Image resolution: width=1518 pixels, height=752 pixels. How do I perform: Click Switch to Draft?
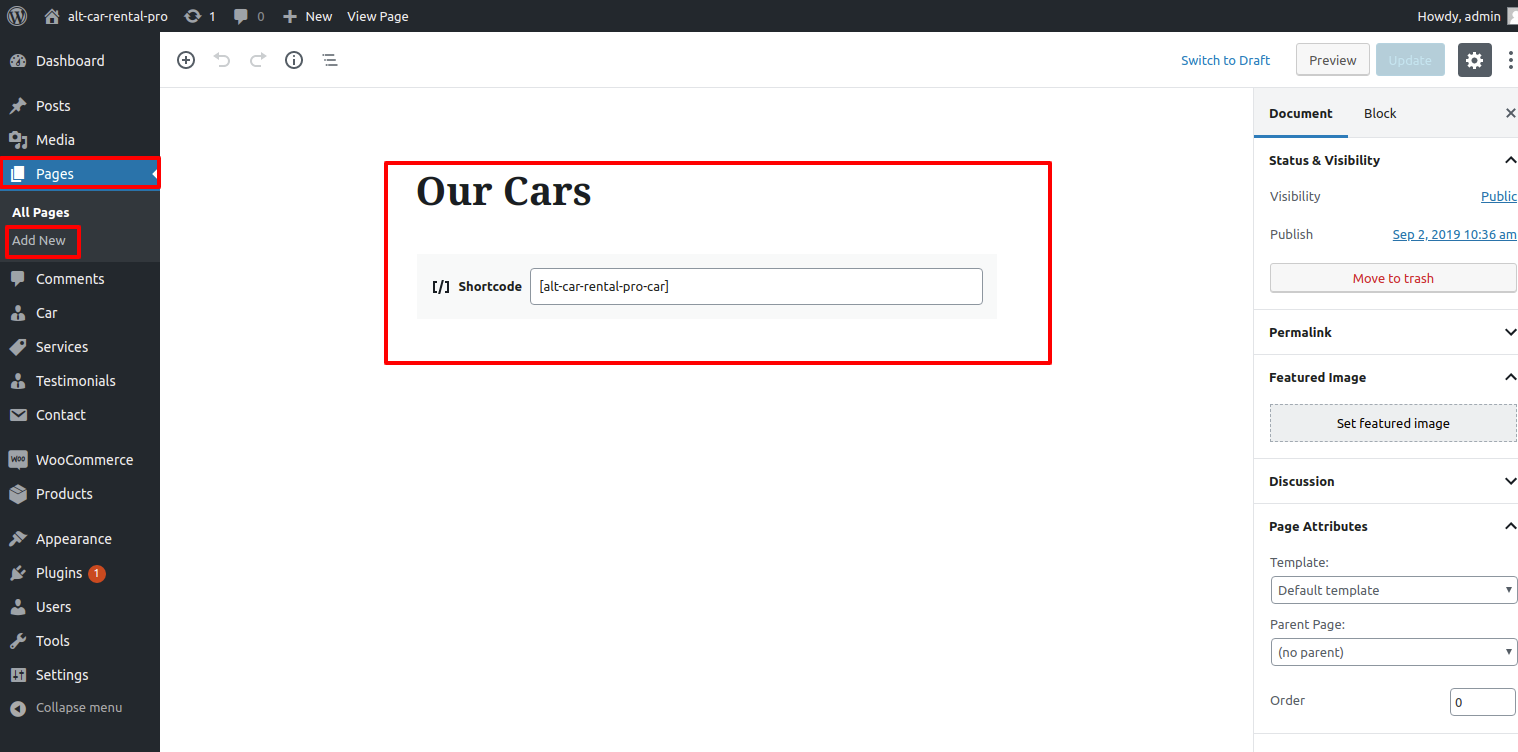coord(1225,60)
